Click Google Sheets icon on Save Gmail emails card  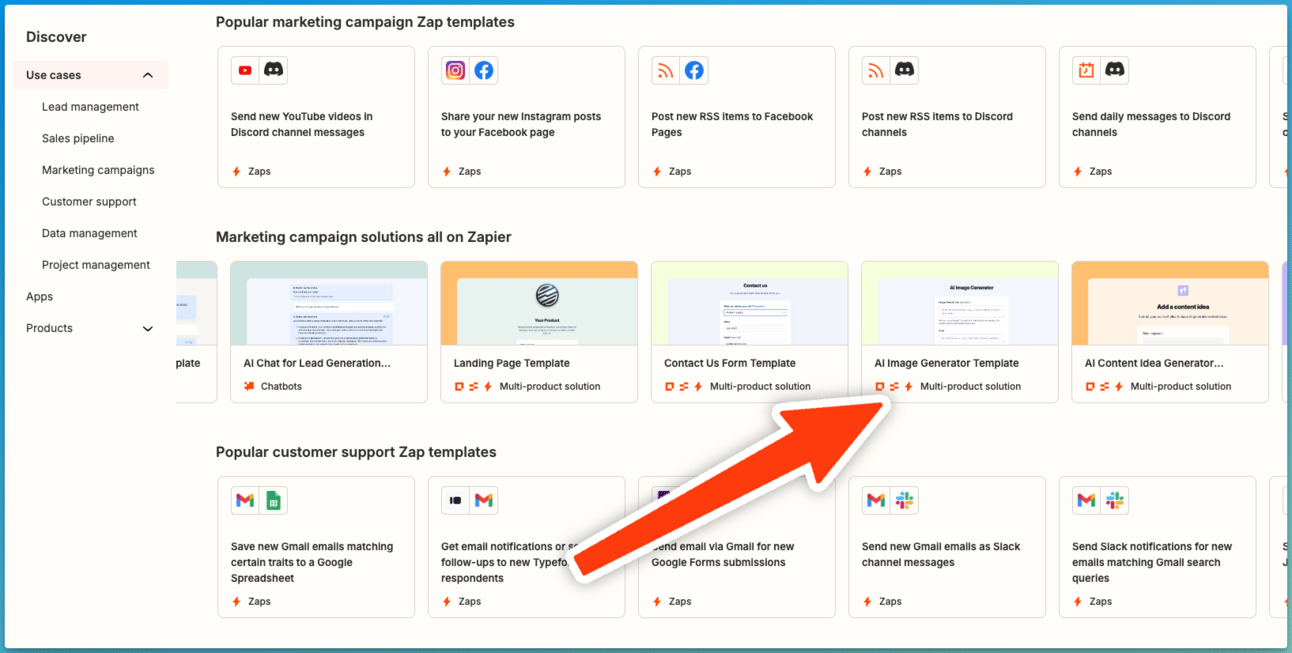[x=273, y=500]
